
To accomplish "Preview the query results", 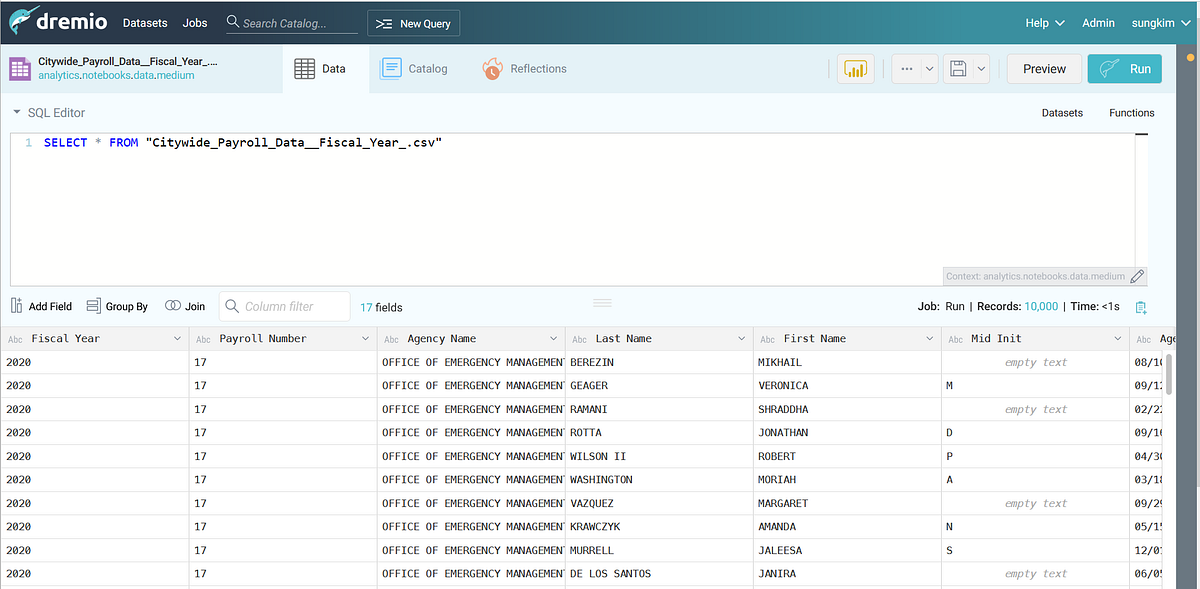I will click(x=1044, y=68).
